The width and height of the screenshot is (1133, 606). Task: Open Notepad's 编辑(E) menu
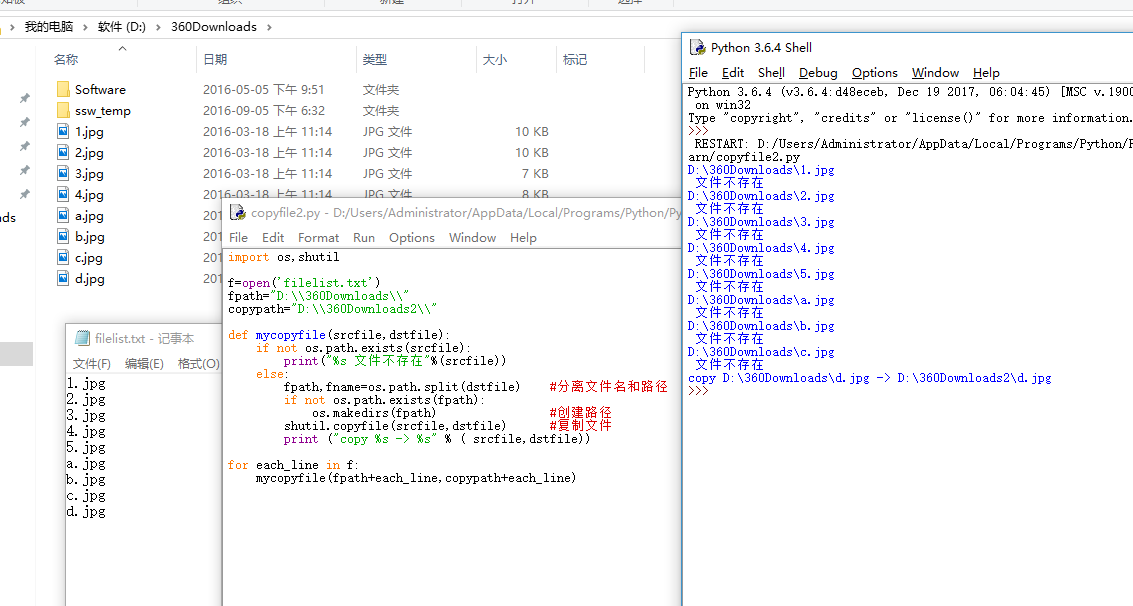click(144, 364)
